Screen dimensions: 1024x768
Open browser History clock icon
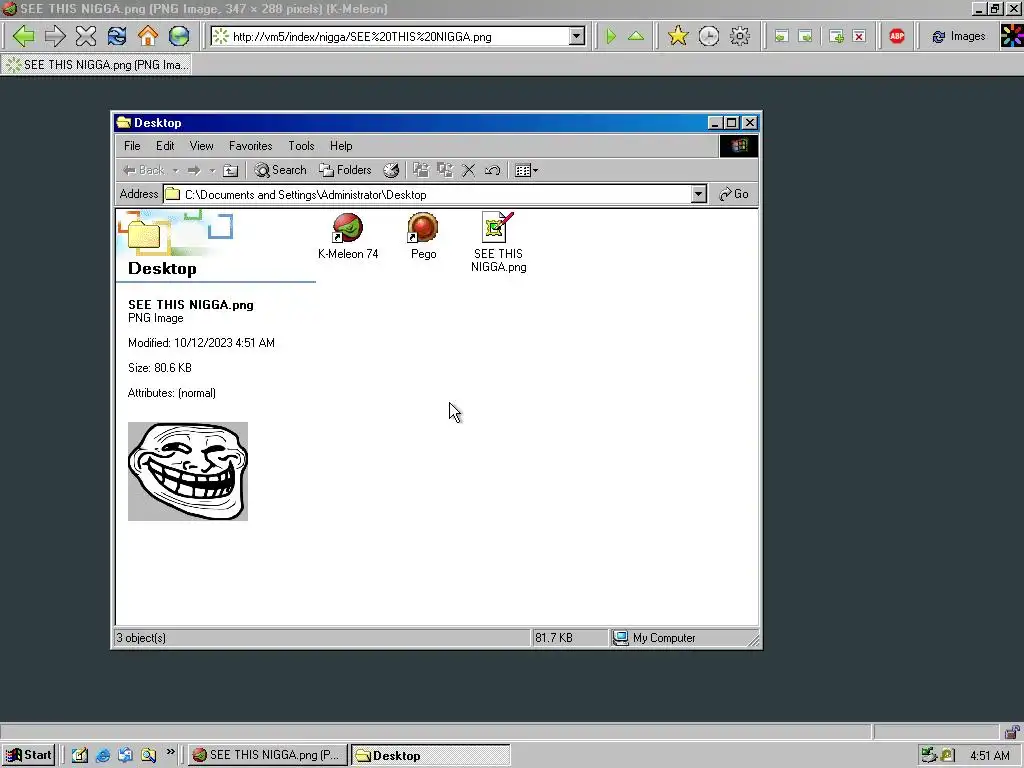point(709,36)
